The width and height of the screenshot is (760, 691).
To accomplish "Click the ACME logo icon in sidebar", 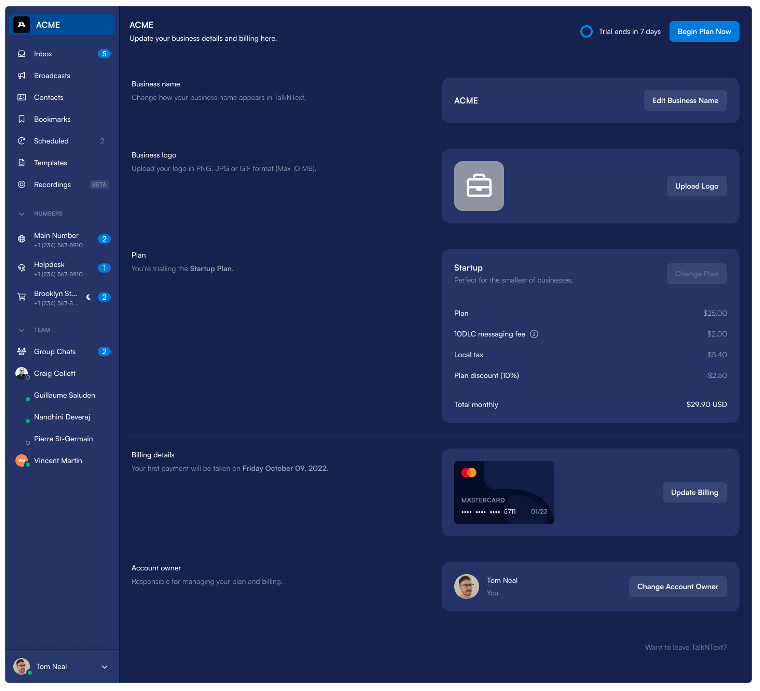I will coord(21,24).
